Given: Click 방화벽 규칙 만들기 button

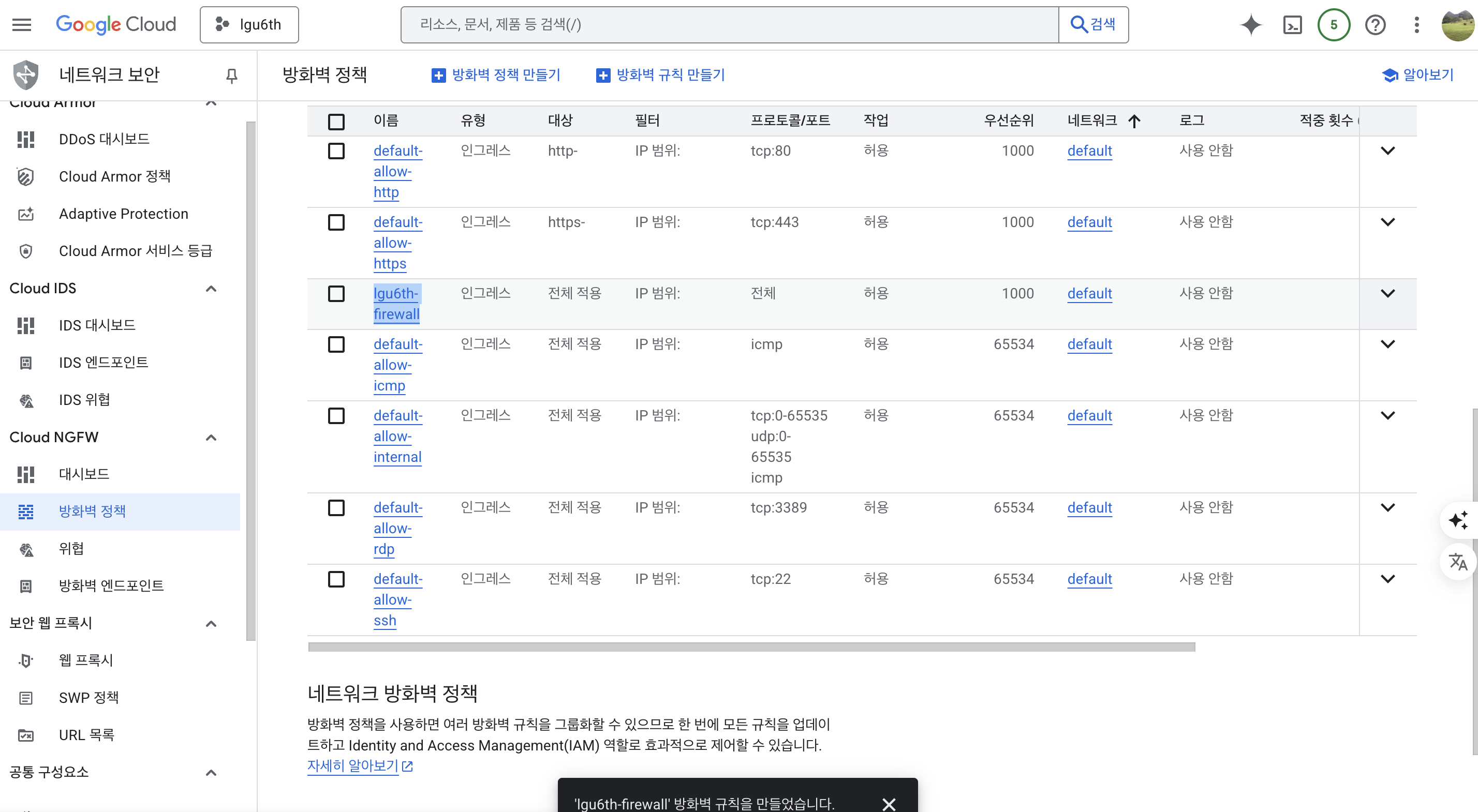Looking at the screenshot, I should tap(660, 75).
